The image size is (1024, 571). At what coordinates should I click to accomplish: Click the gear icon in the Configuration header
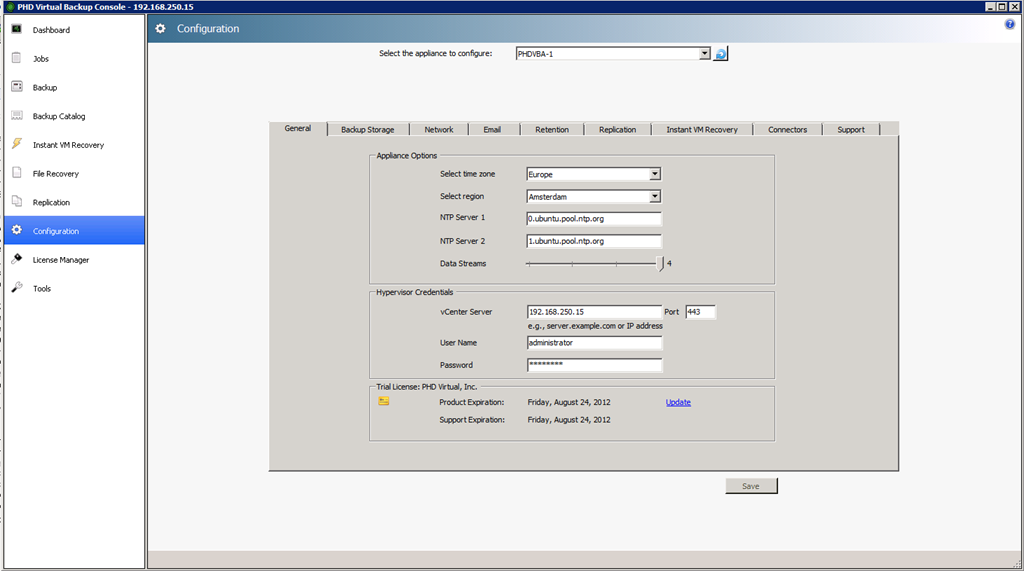click(x=161, y=29)
